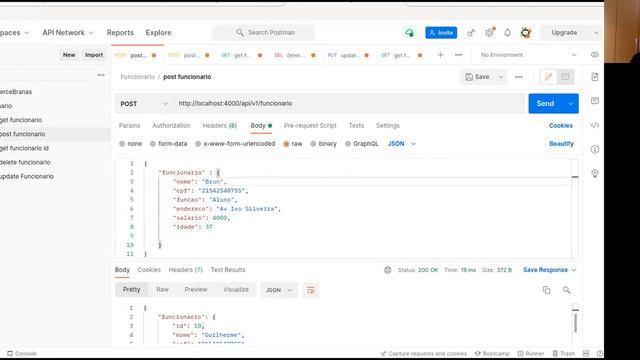
Task: Expand the API Network menu
Action: pos(68,33)
